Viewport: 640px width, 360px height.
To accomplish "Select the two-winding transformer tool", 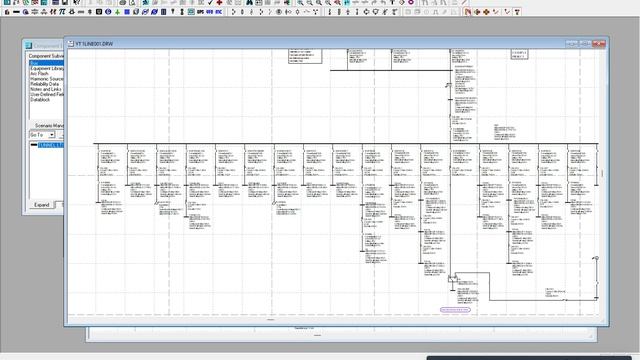I will pyautogui.click(x=35, y=12).
